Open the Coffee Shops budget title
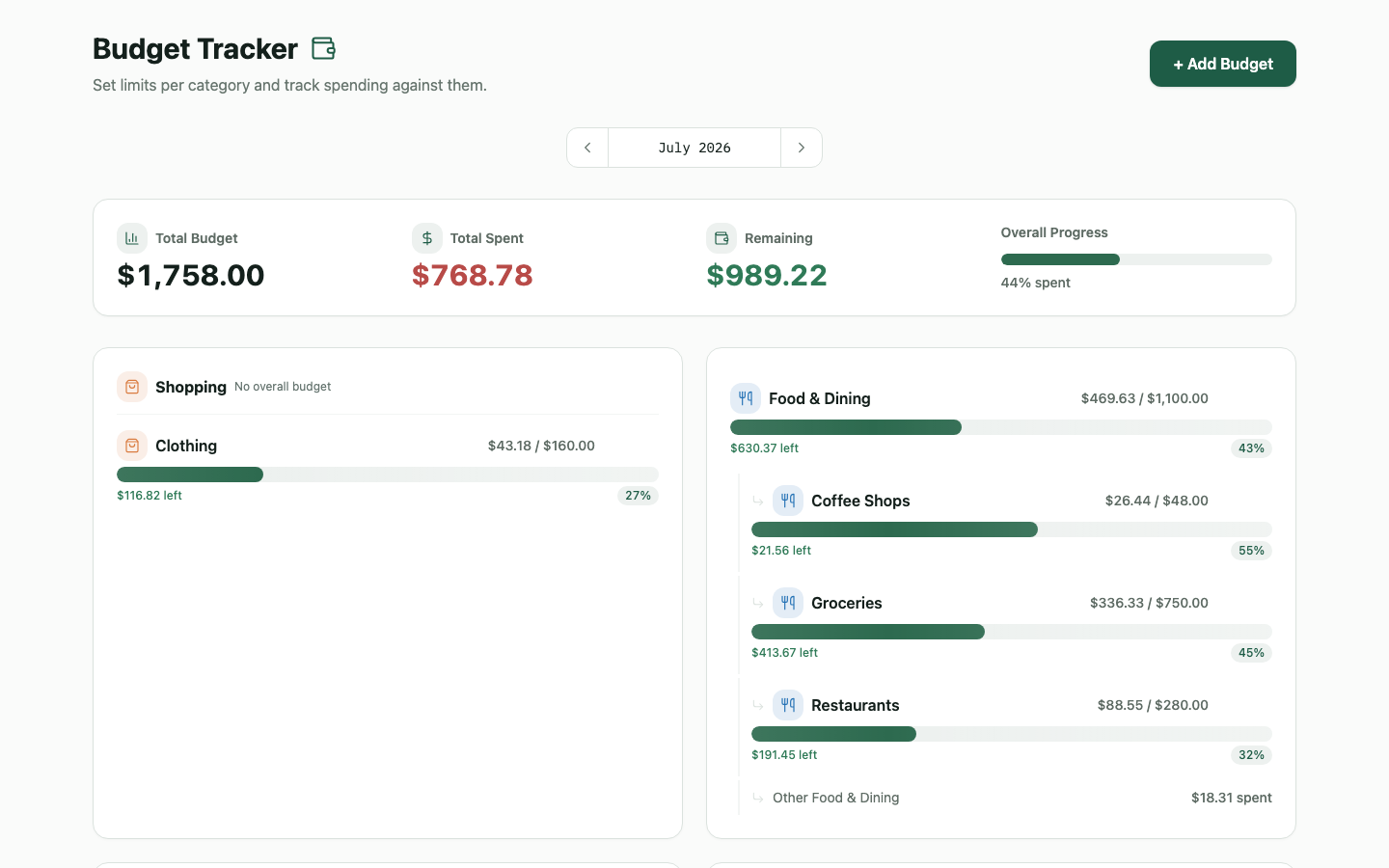Viewport: 1389px width, 868px height. click(x=860, y=501)
